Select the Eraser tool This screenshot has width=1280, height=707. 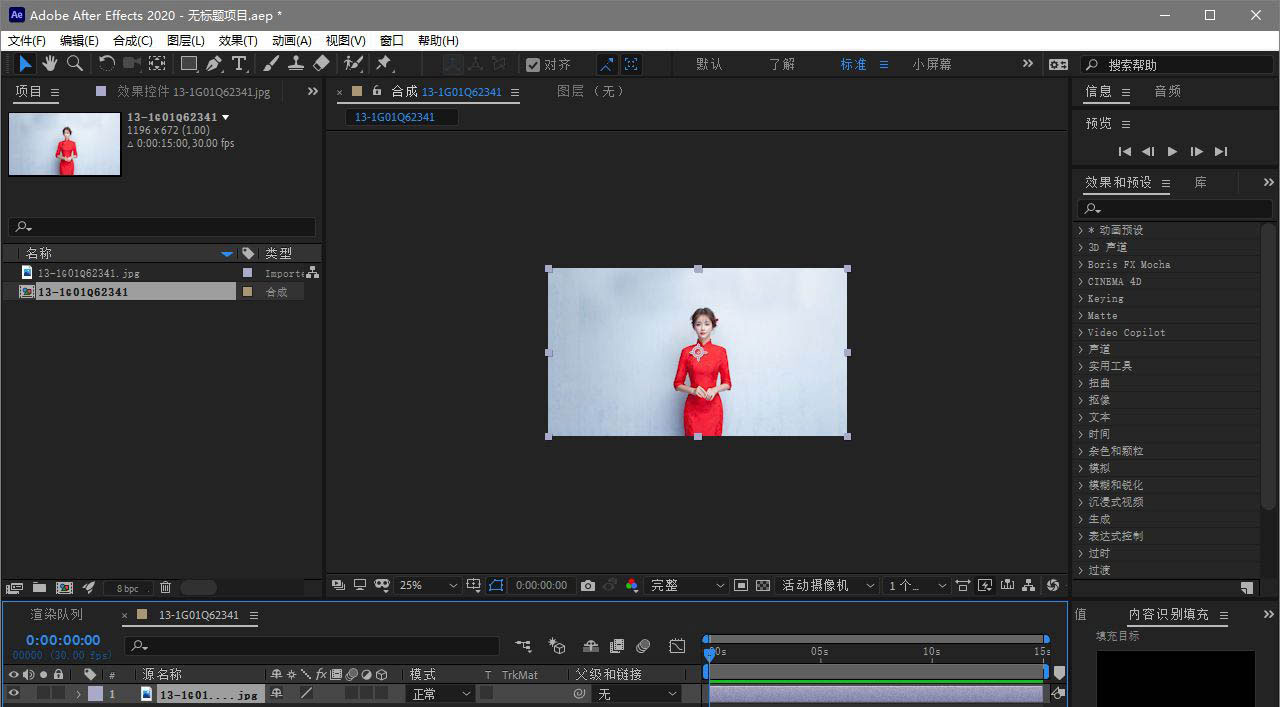point(321,64)
